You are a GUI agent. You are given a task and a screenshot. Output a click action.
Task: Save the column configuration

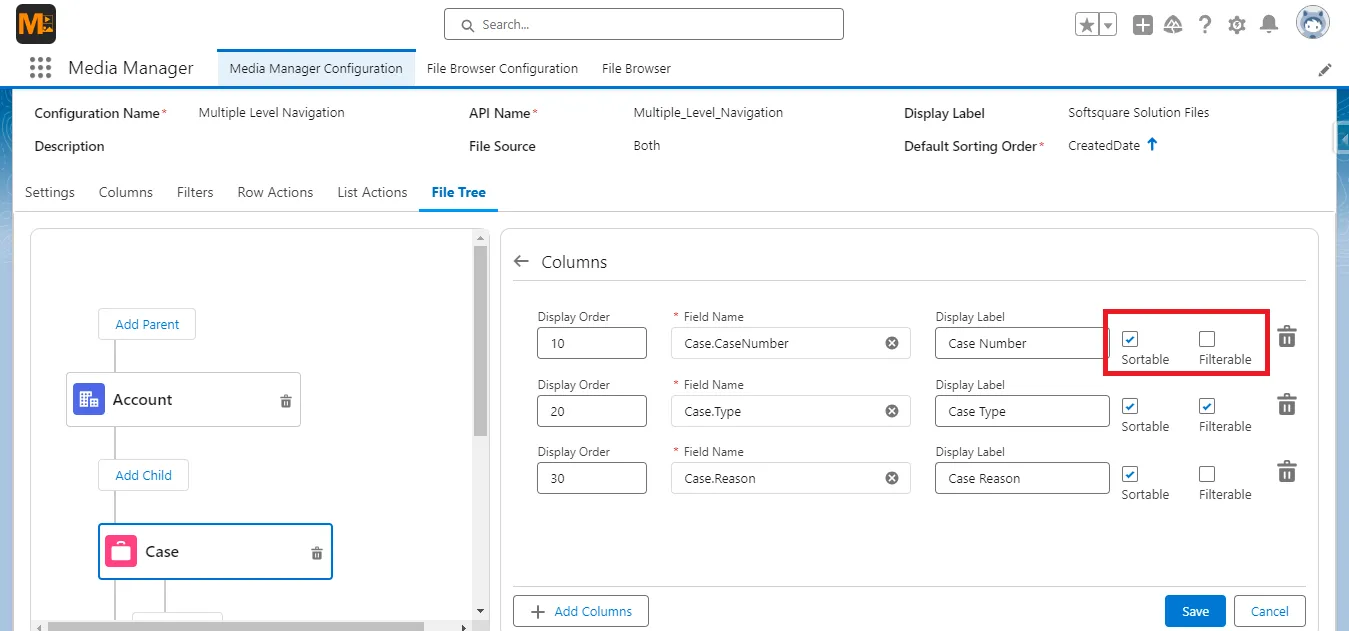coord(1194,610)
